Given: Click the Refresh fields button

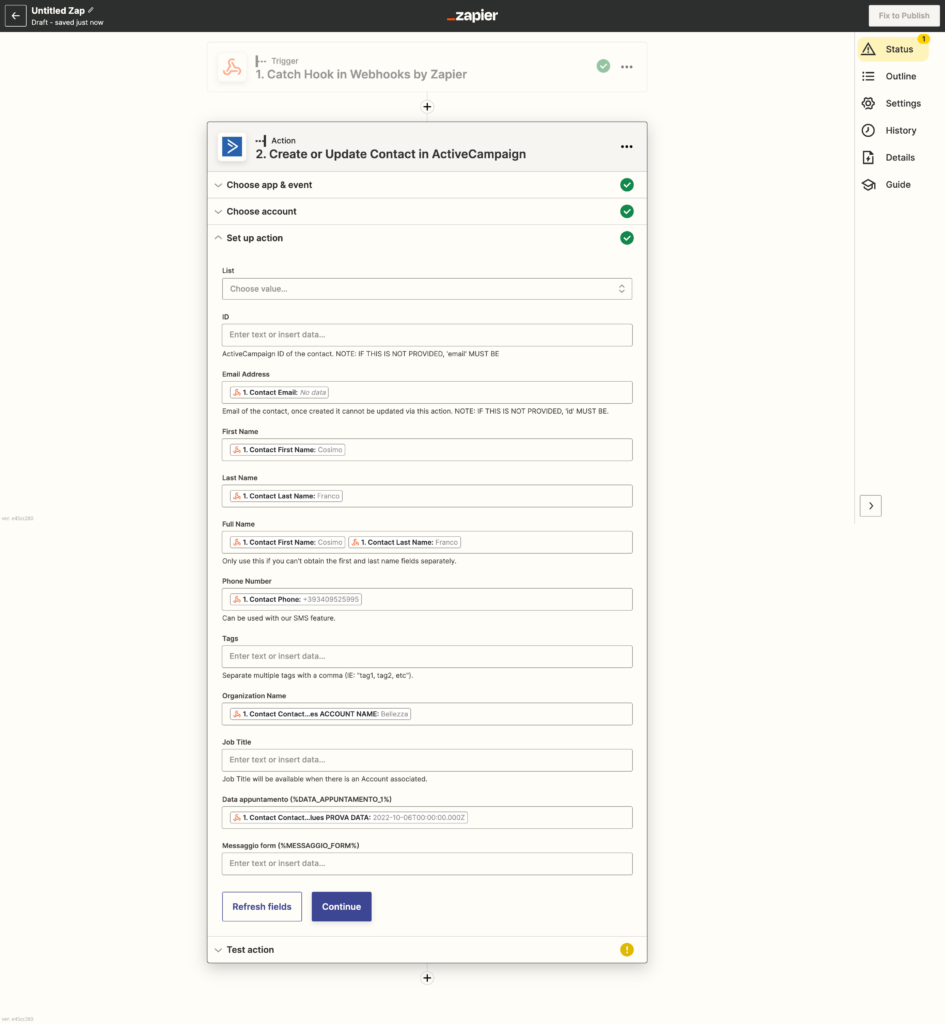Looking at the screenshot, I should tap(262, 907).
